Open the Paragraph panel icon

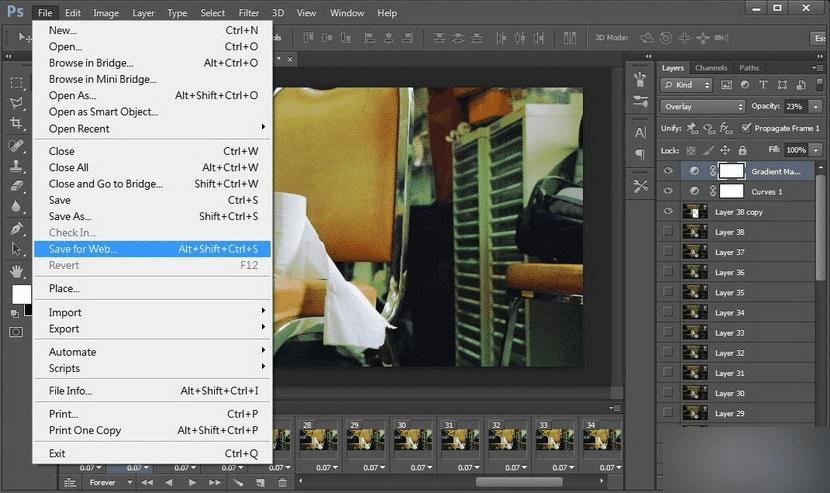pyautogui.click(x=640, y=154)
